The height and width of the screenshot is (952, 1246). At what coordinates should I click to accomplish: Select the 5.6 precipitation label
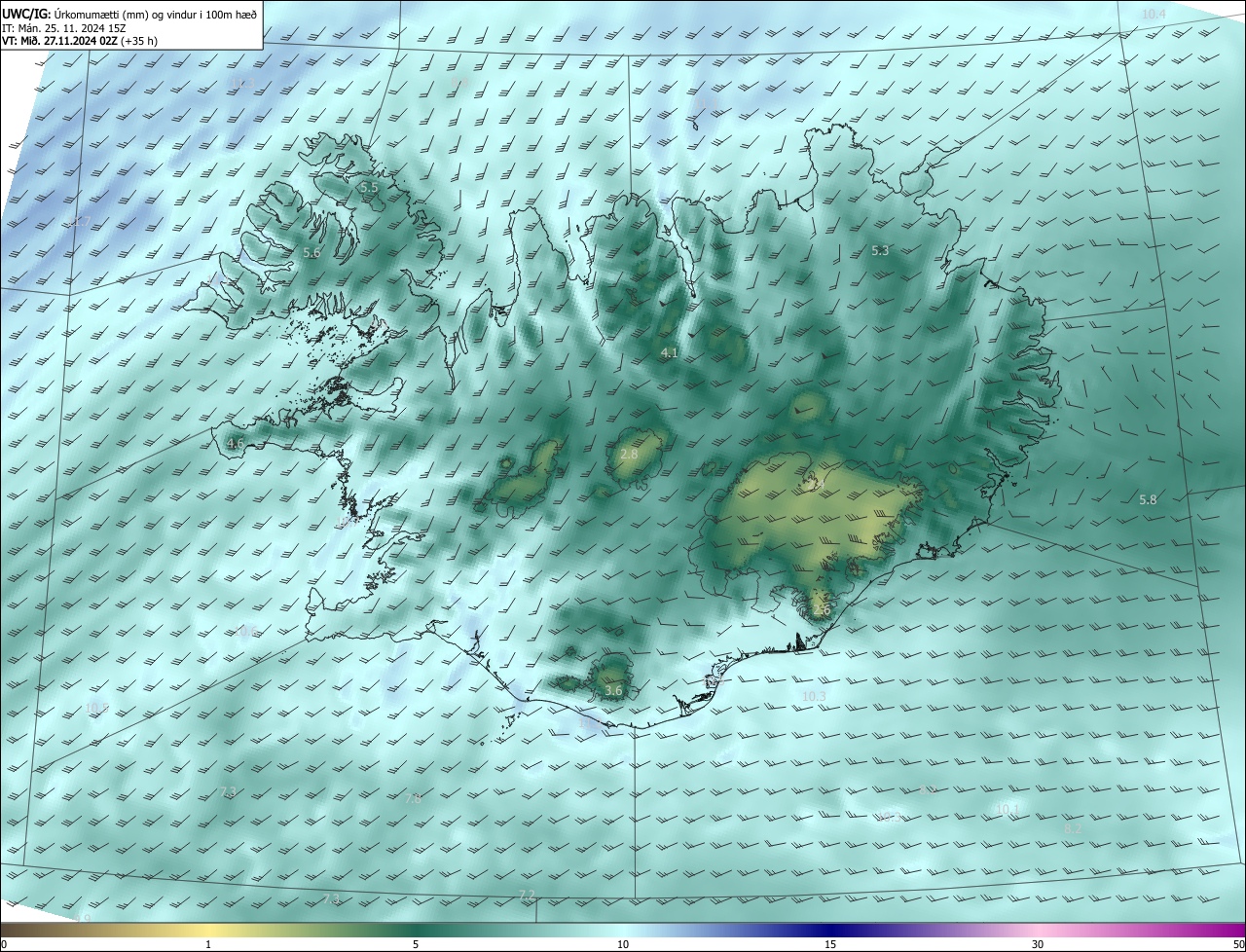point(311,253)
